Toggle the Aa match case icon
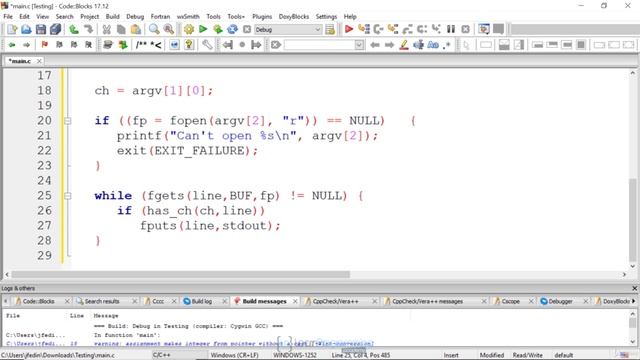The height and width of the screenshot is (360, 640). pos(433,45)
